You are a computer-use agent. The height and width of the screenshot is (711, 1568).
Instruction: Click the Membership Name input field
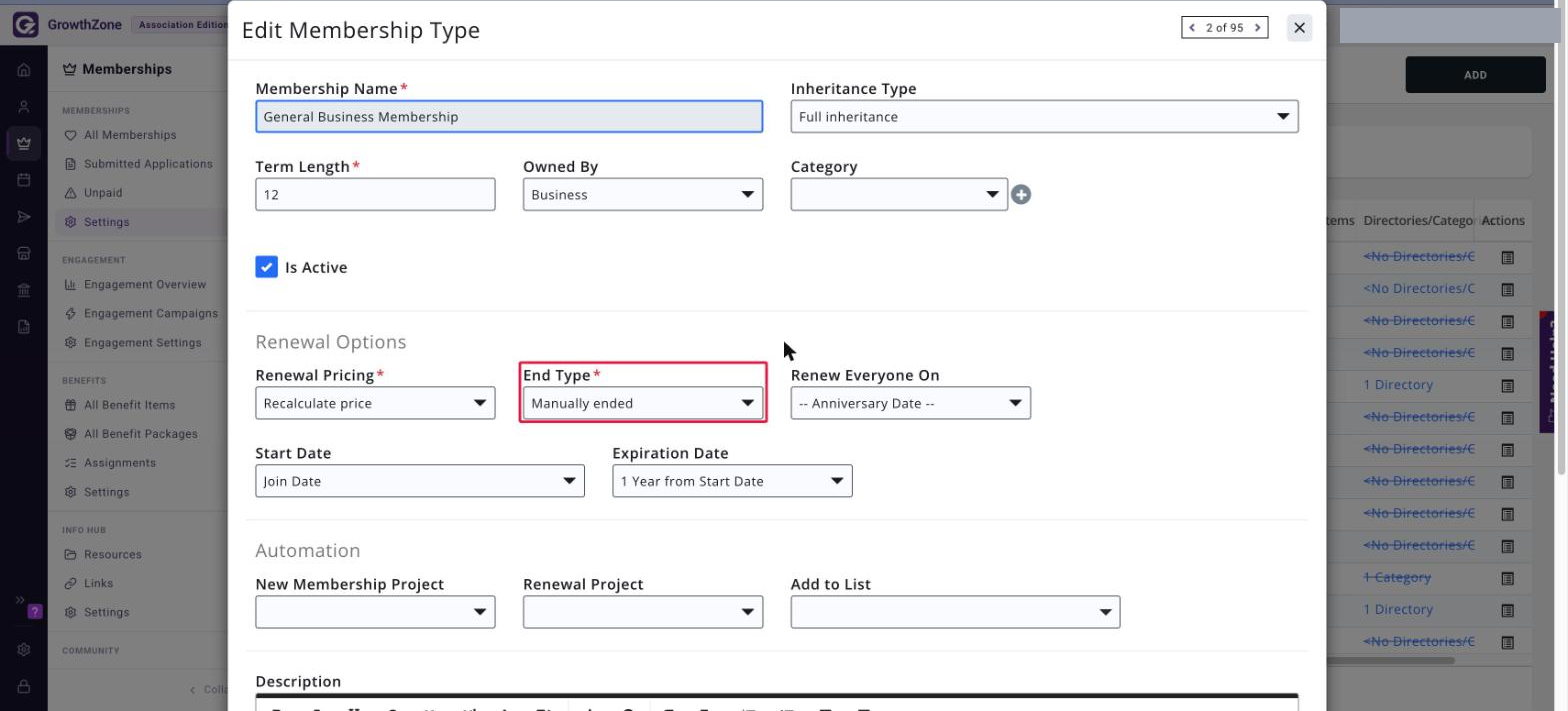[509, 116]
